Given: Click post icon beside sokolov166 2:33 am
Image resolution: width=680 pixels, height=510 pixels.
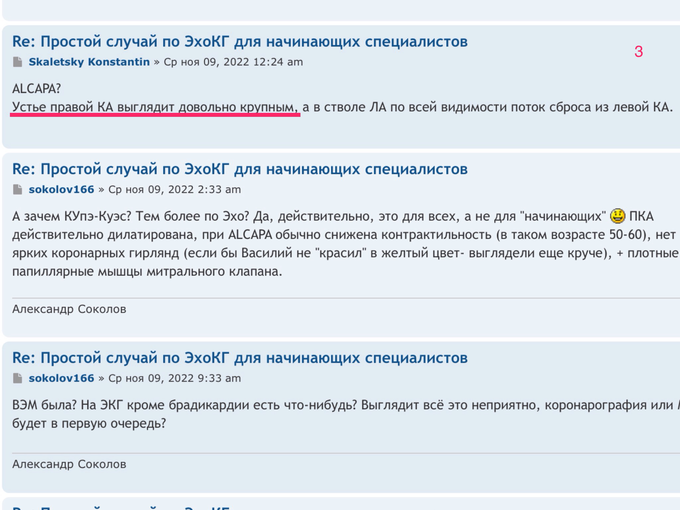Looking at the screenshot, I should pos(17,190).
